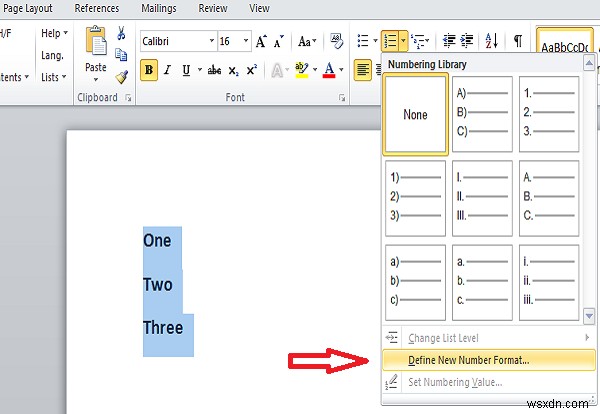Click the Cut scissors icon
The image size is (600, 414).
coord(121,34)
